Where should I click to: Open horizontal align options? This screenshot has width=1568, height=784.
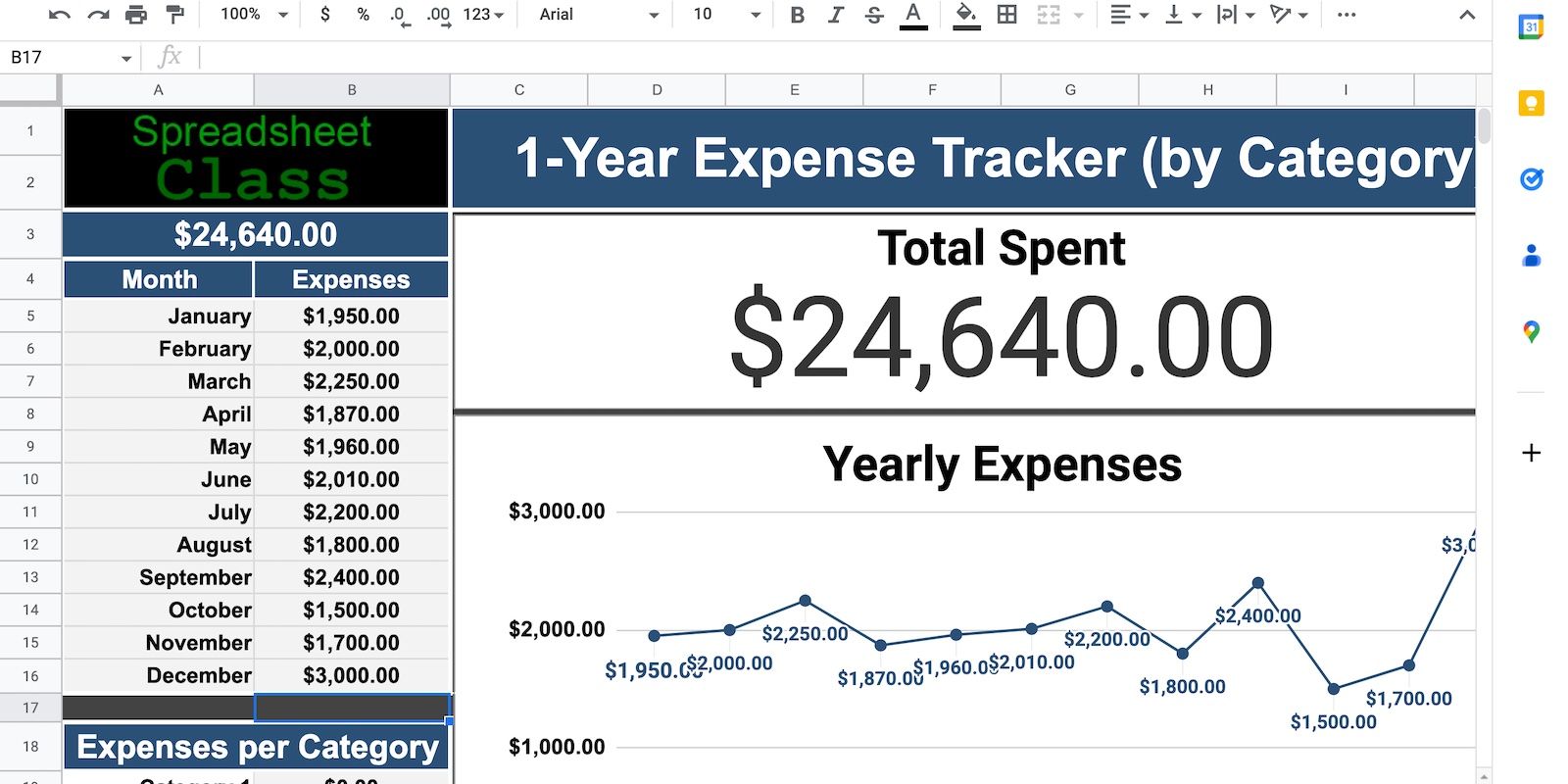[1129, 15]
